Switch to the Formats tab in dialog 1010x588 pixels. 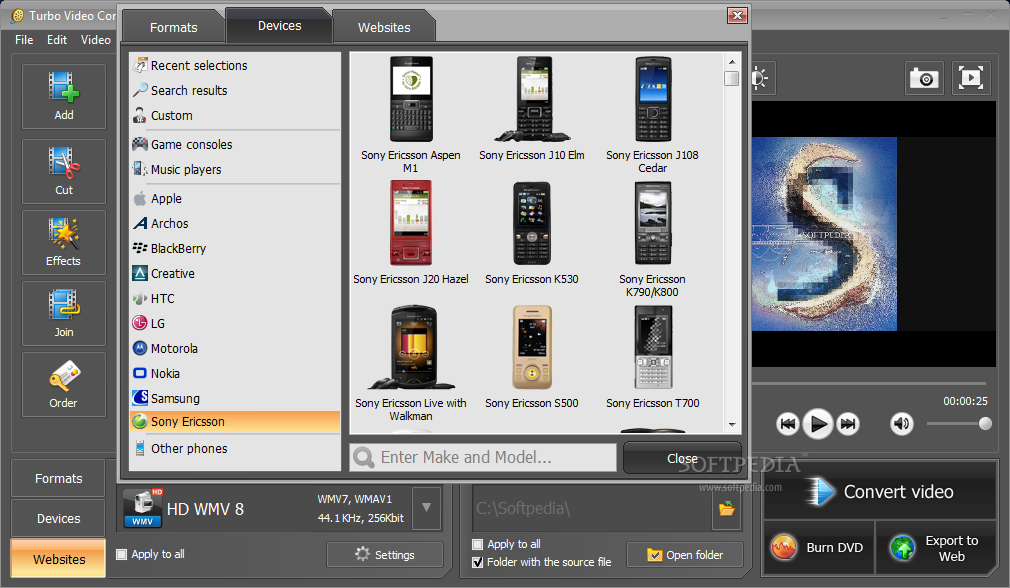174,28
